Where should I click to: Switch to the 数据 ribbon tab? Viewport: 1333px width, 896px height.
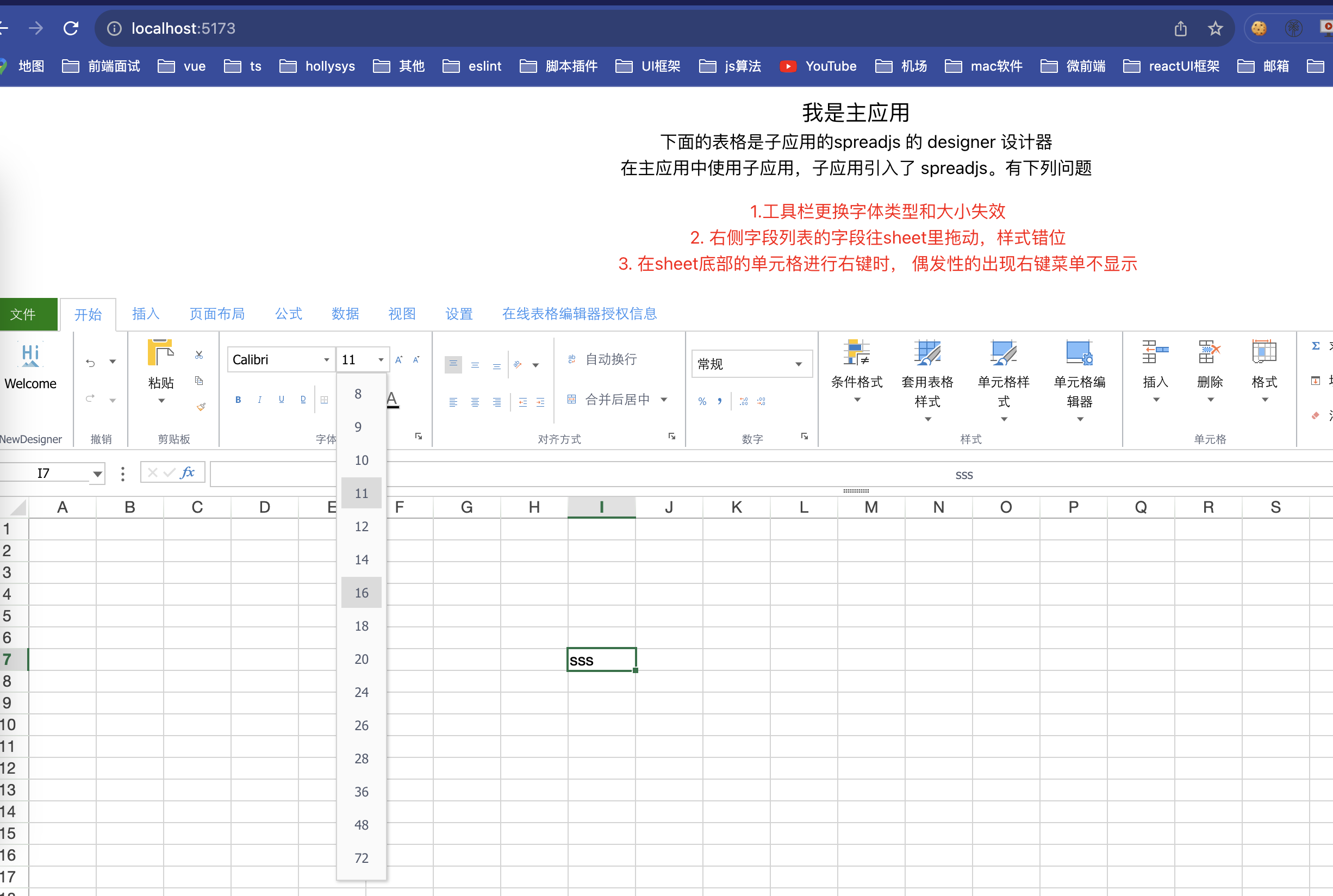pyautogui.click(x=345, y=314)
